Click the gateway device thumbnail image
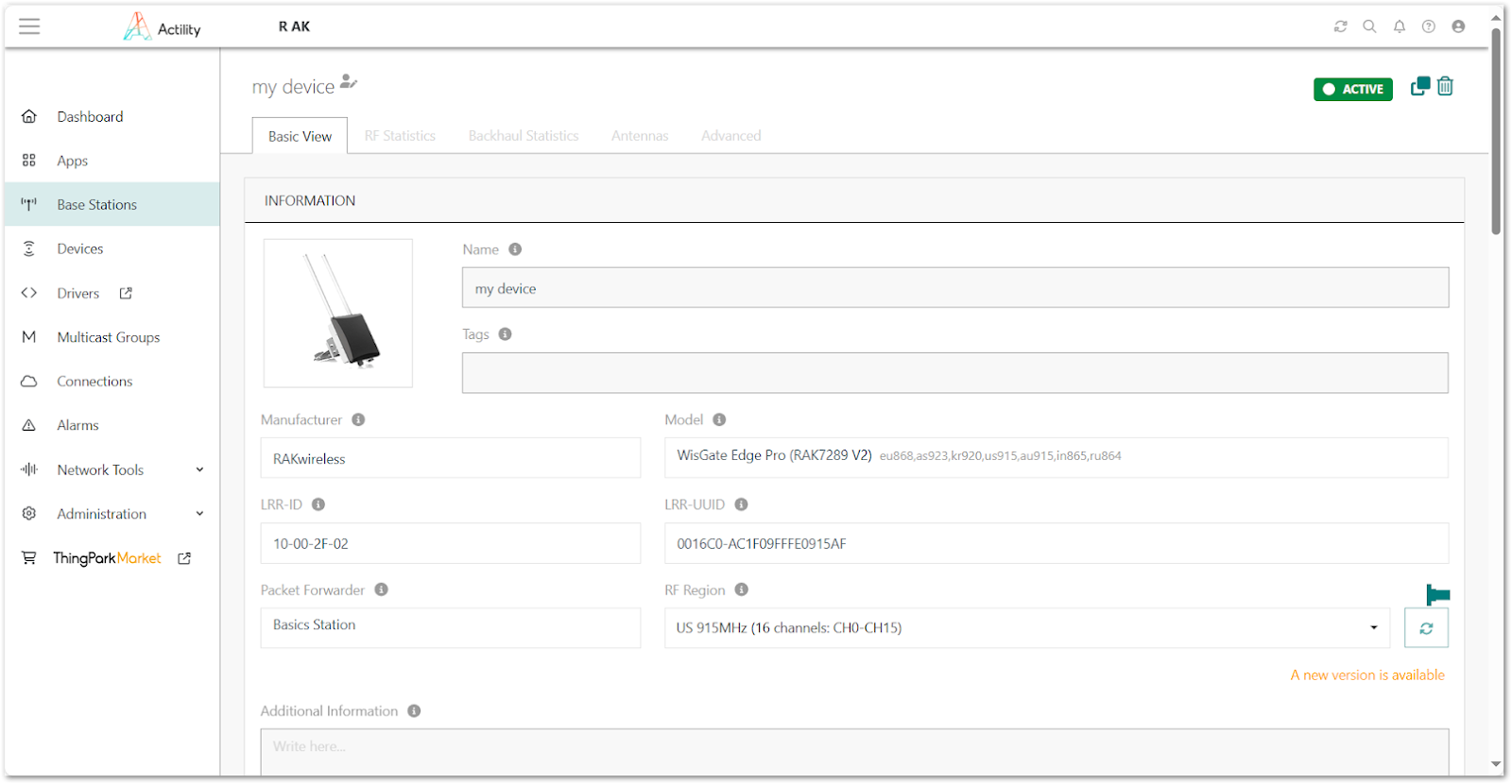Screen dimensions: 1512x784 (x=338, y=313)
